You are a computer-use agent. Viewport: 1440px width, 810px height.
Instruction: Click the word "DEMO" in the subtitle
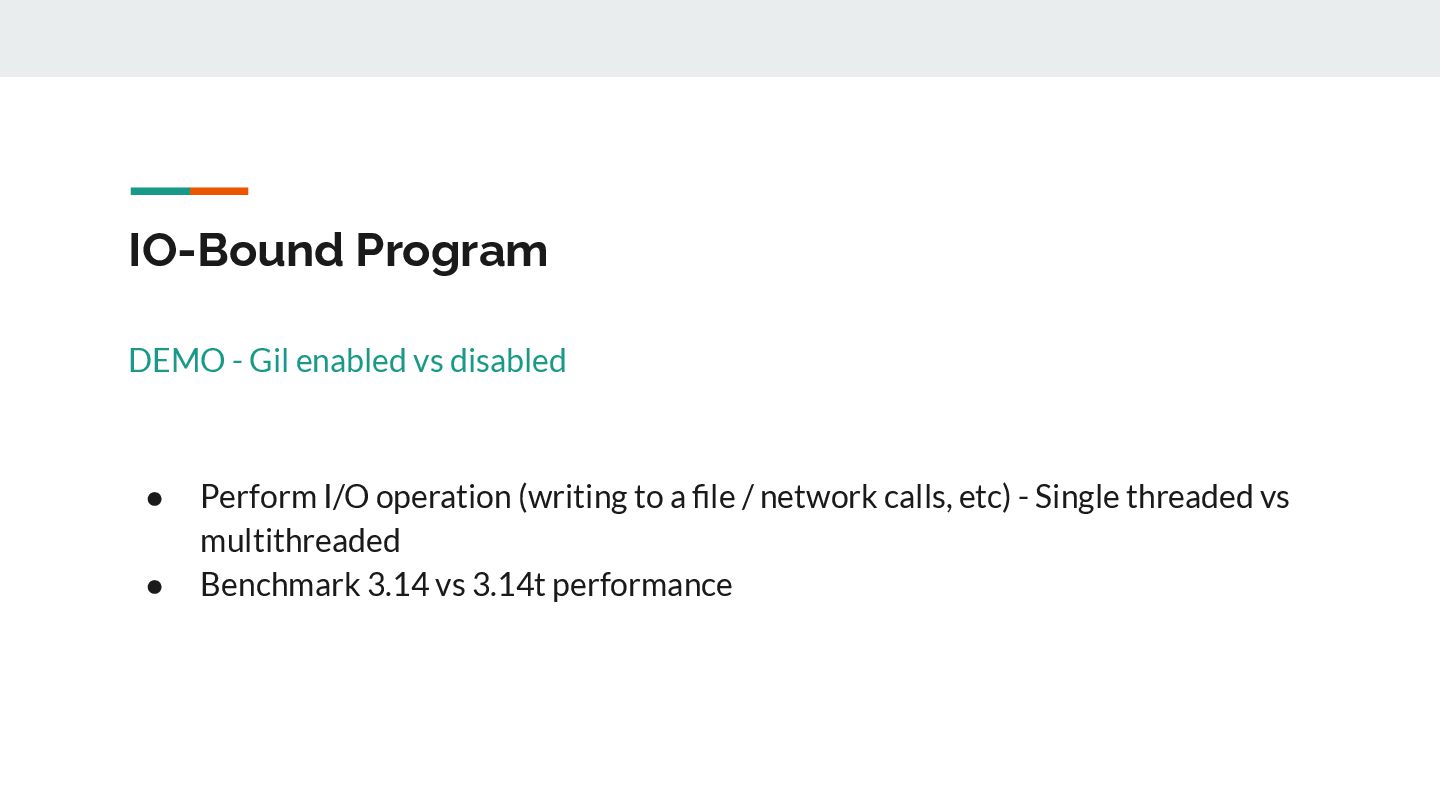click(x=176, y=360)
